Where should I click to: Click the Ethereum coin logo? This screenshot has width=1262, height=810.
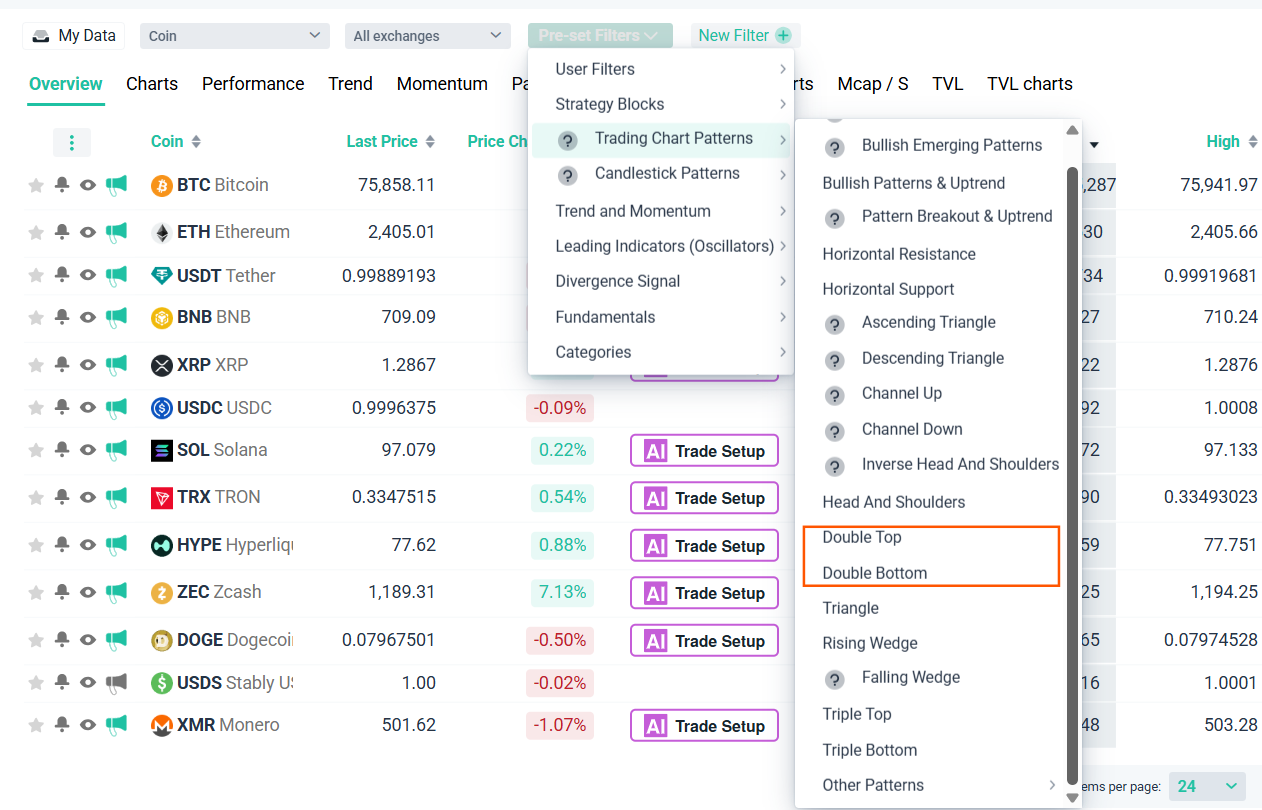click(162, 232)
